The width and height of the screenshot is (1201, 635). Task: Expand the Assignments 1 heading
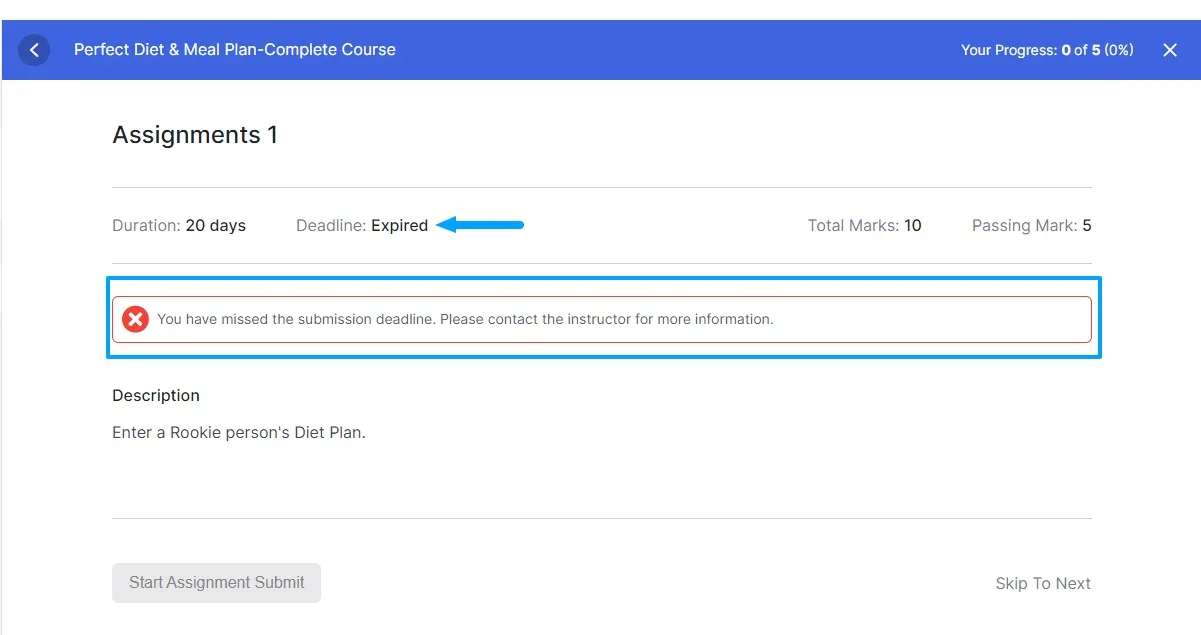[194, 135]
